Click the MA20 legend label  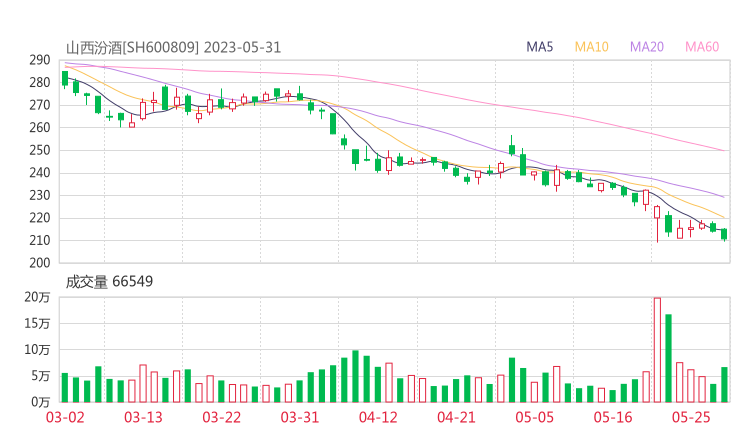coord(647,47)
